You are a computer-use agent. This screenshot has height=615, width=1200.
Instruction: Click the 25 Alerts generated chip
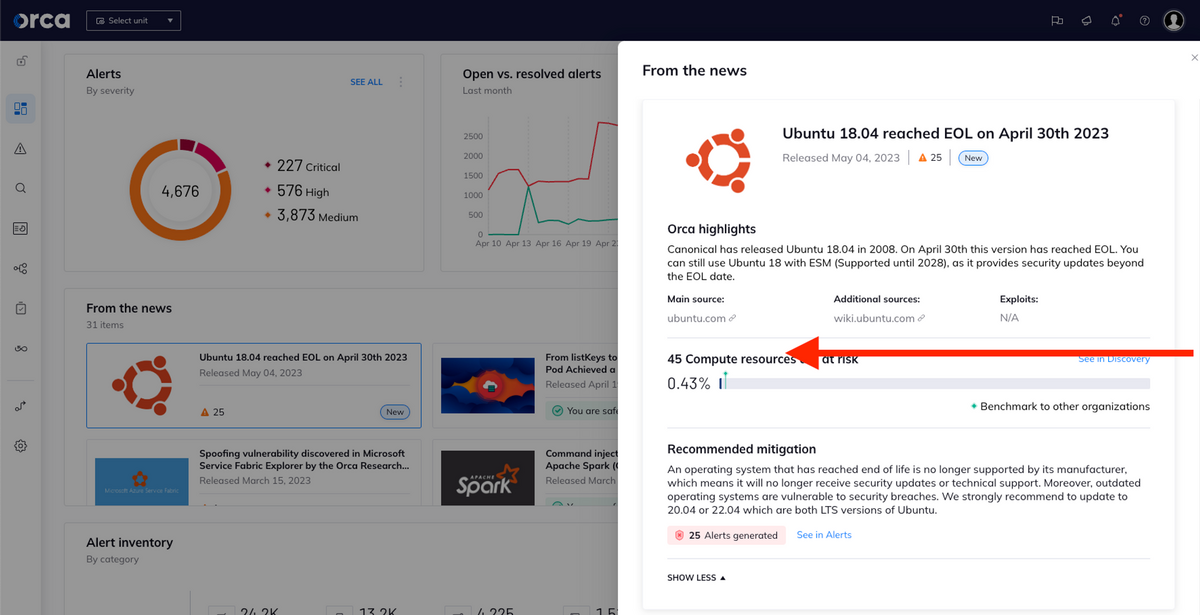coord(726,535)
